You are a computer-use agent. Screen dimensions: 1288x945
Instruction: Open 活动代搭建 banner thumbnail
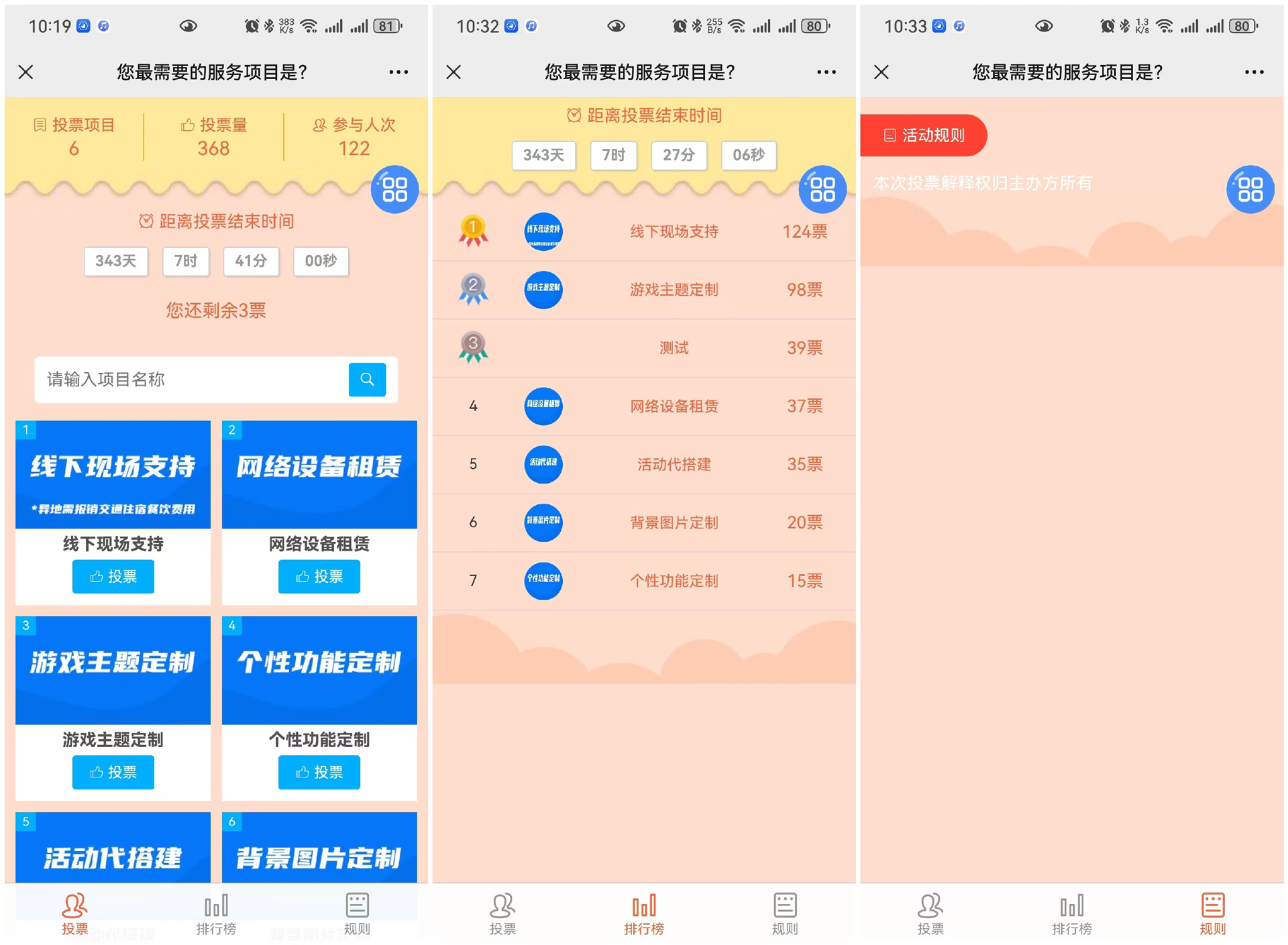[x=113, y=848]
